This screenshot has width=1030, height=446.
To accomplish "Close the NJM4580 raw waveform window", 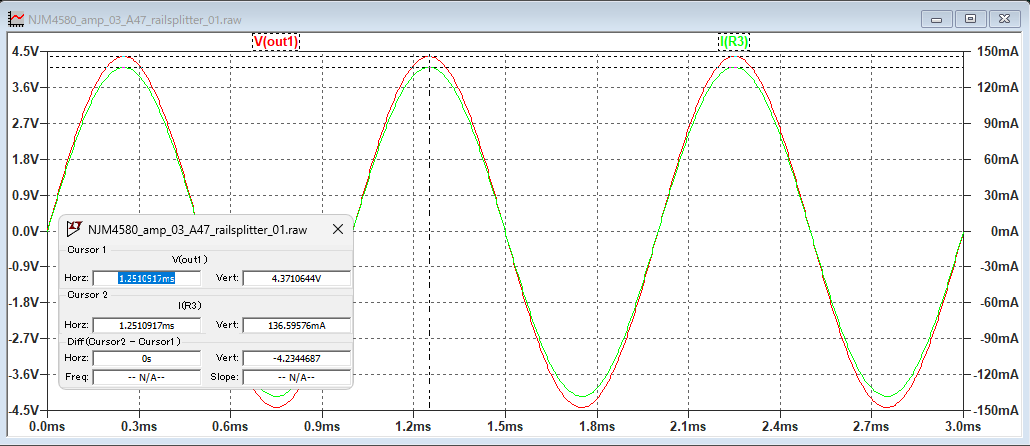I will [x=1003, y=18].
